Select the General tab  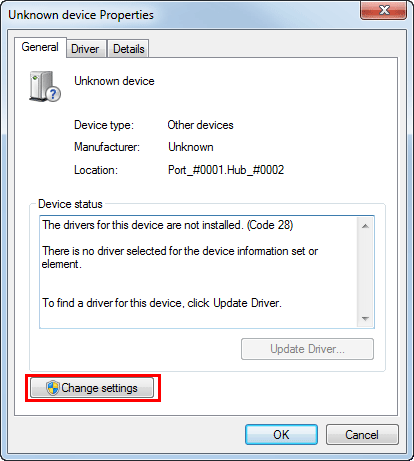point(40,47)
